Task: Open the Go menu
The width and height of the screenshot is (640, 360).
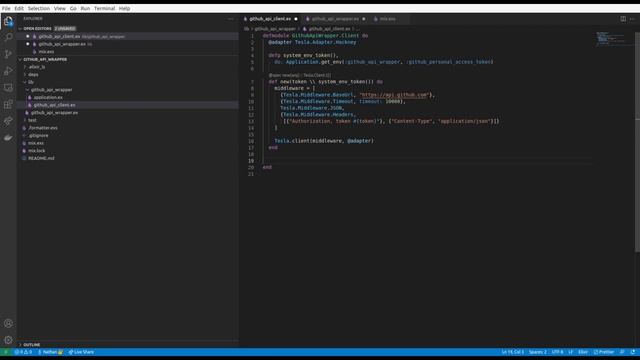Action: pyautogui.click(x=73, y=8)
